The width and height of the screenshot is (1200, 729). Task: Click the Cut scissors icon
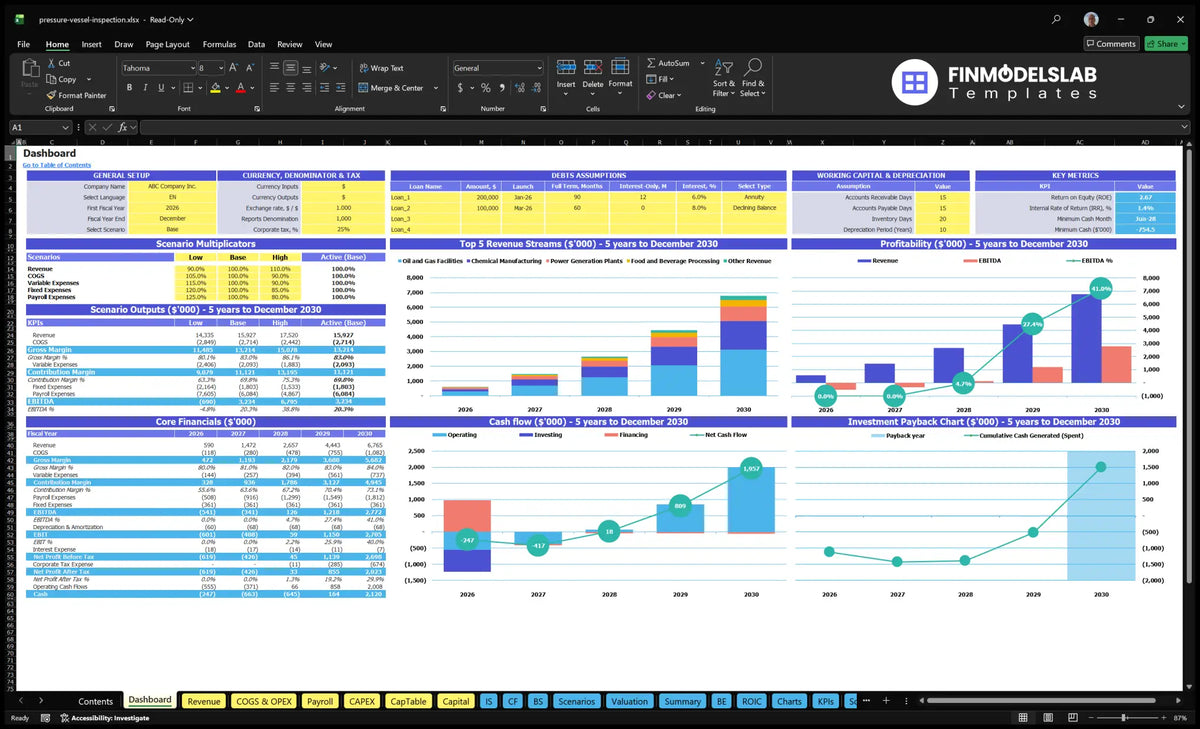(50, 63)
